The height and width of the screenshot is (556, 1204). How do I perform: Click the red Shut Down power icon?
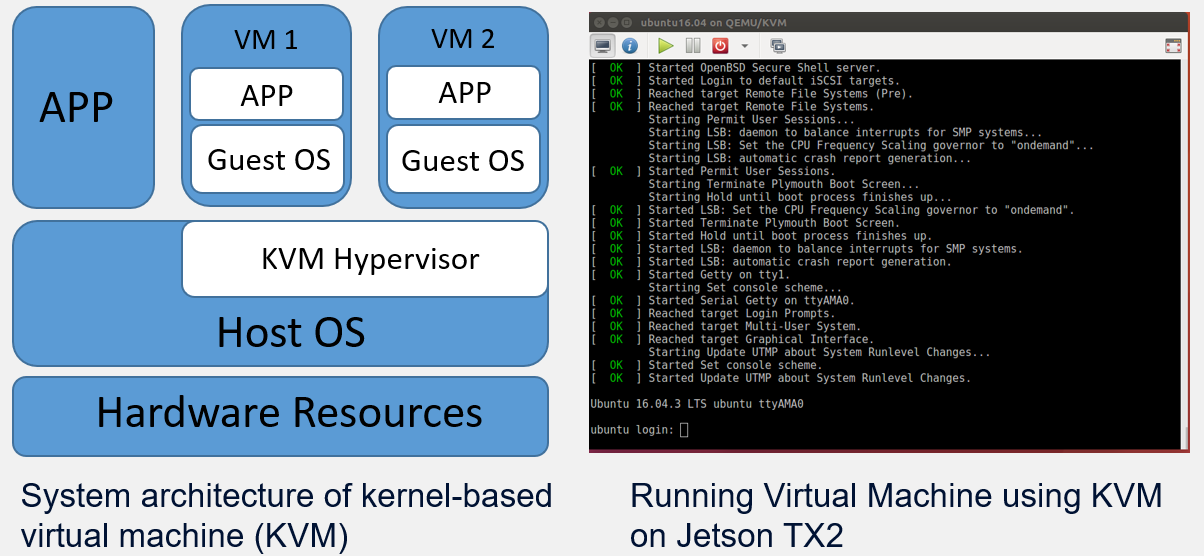coord(720,46)
